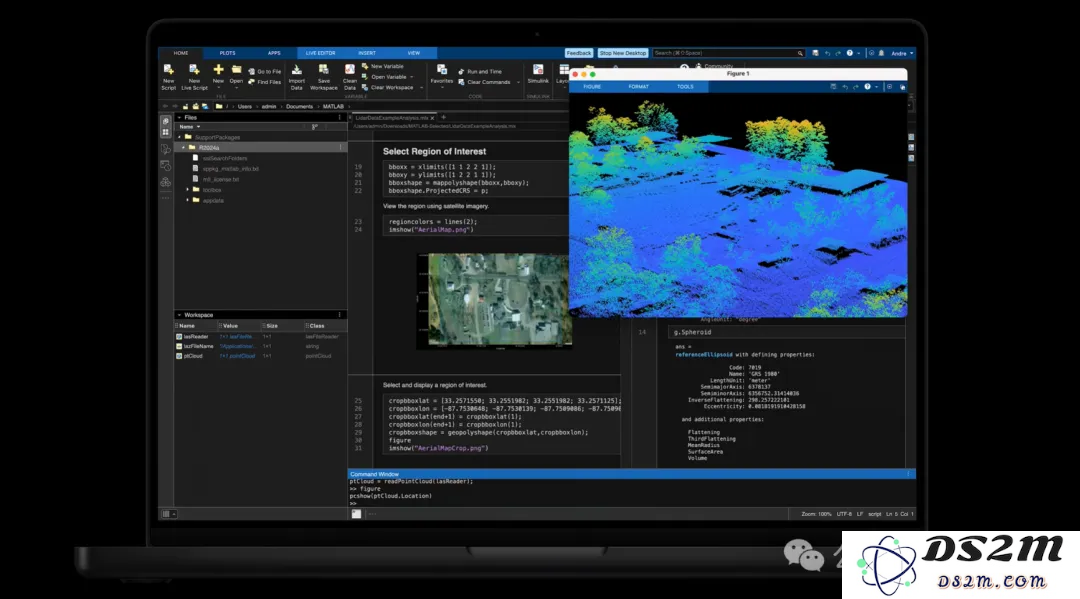Switch to the APPS tab

274,53
